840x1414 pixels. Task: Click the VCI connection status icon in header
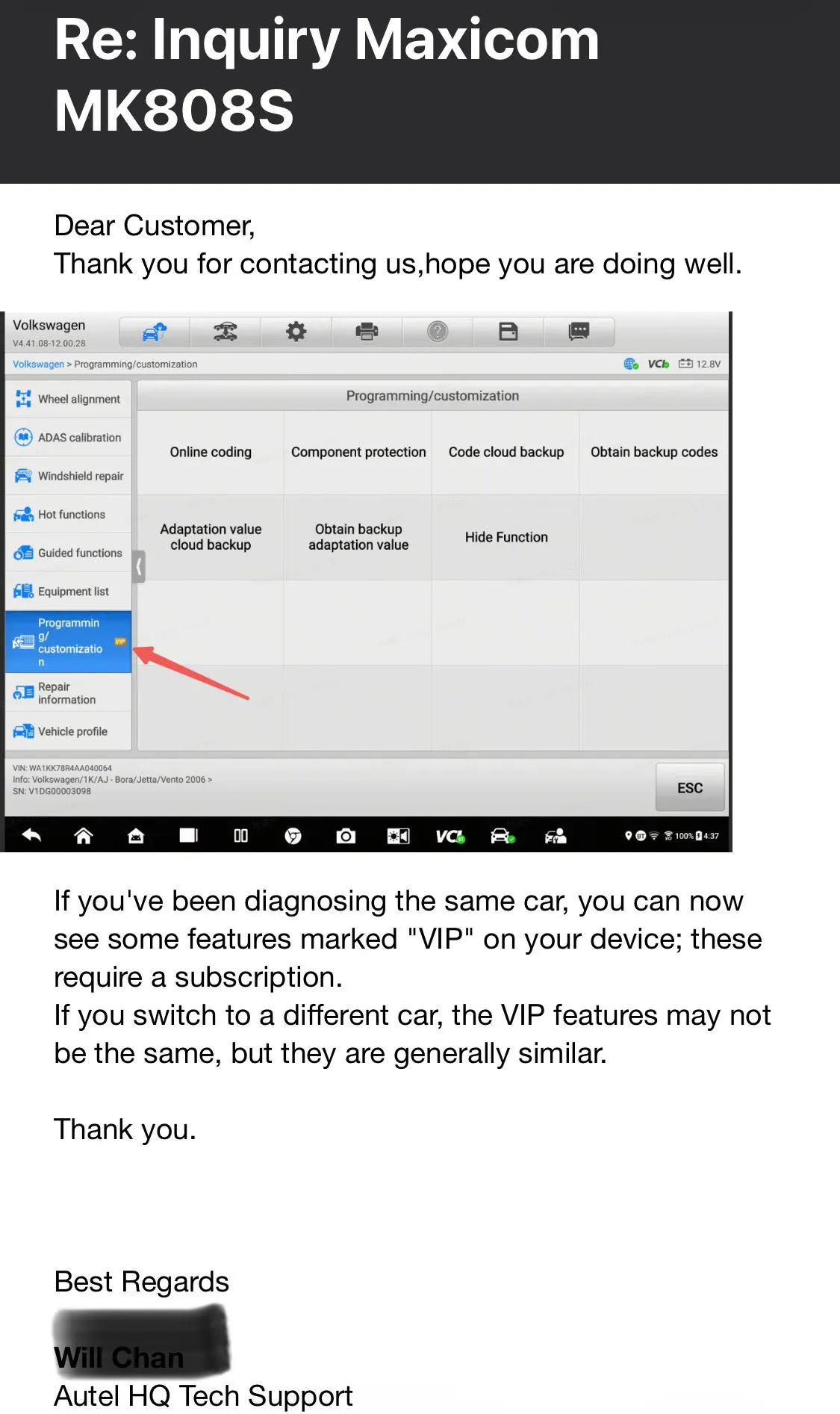[x=658, y=364]
